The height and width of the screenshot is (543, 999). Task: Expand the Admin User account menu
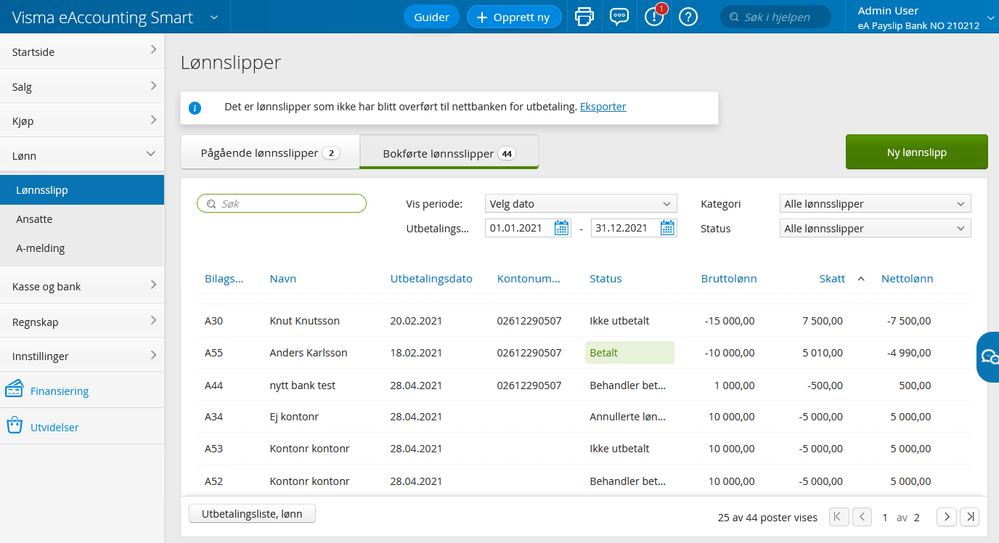pos(991,18)
